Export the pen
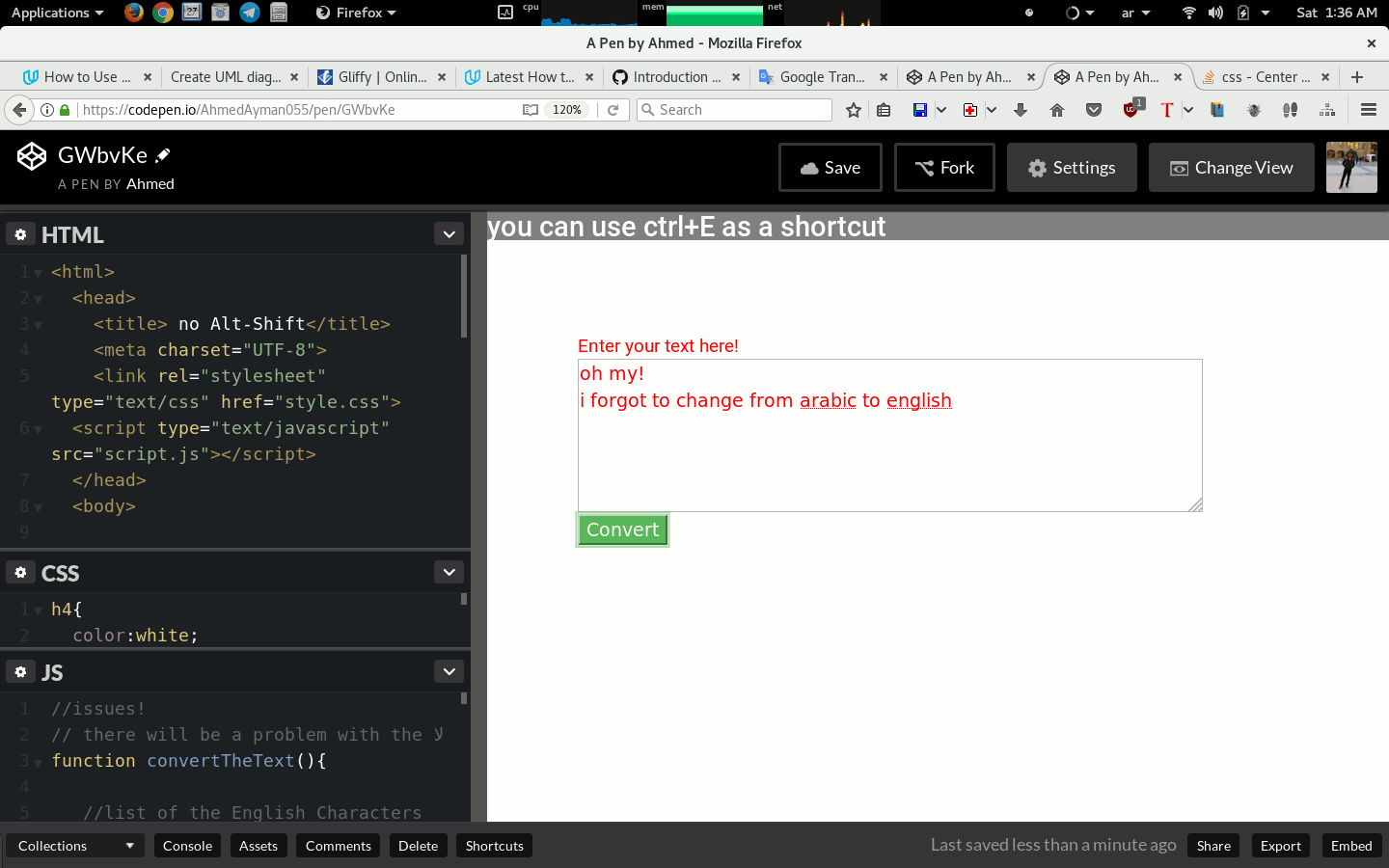 pos(1281,846)
